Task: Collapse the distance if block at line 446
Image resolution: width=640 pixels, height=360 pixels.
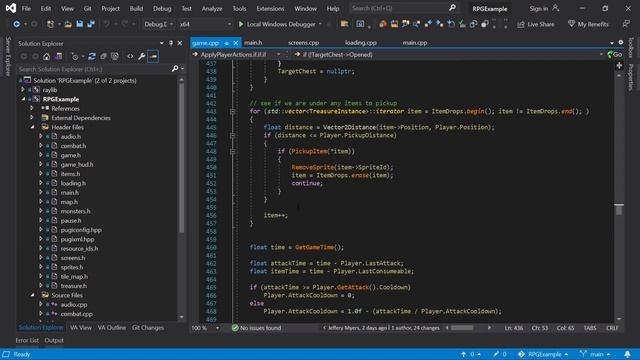Action: [232, 136]
